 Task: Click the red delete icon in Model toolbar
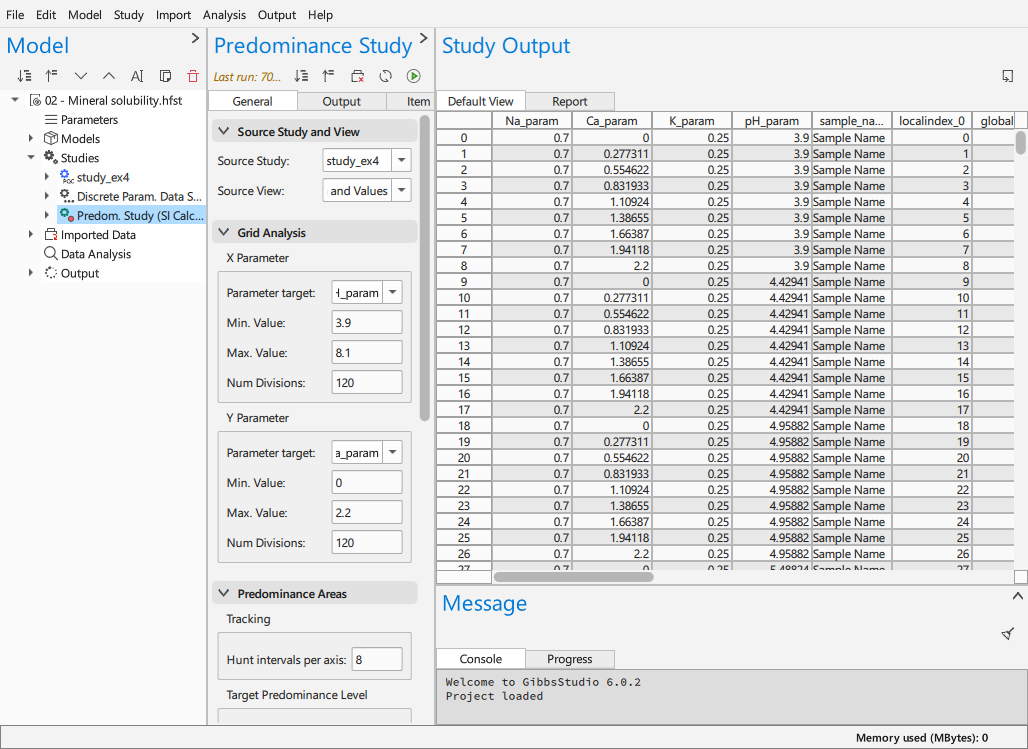(x=193, y=76)
